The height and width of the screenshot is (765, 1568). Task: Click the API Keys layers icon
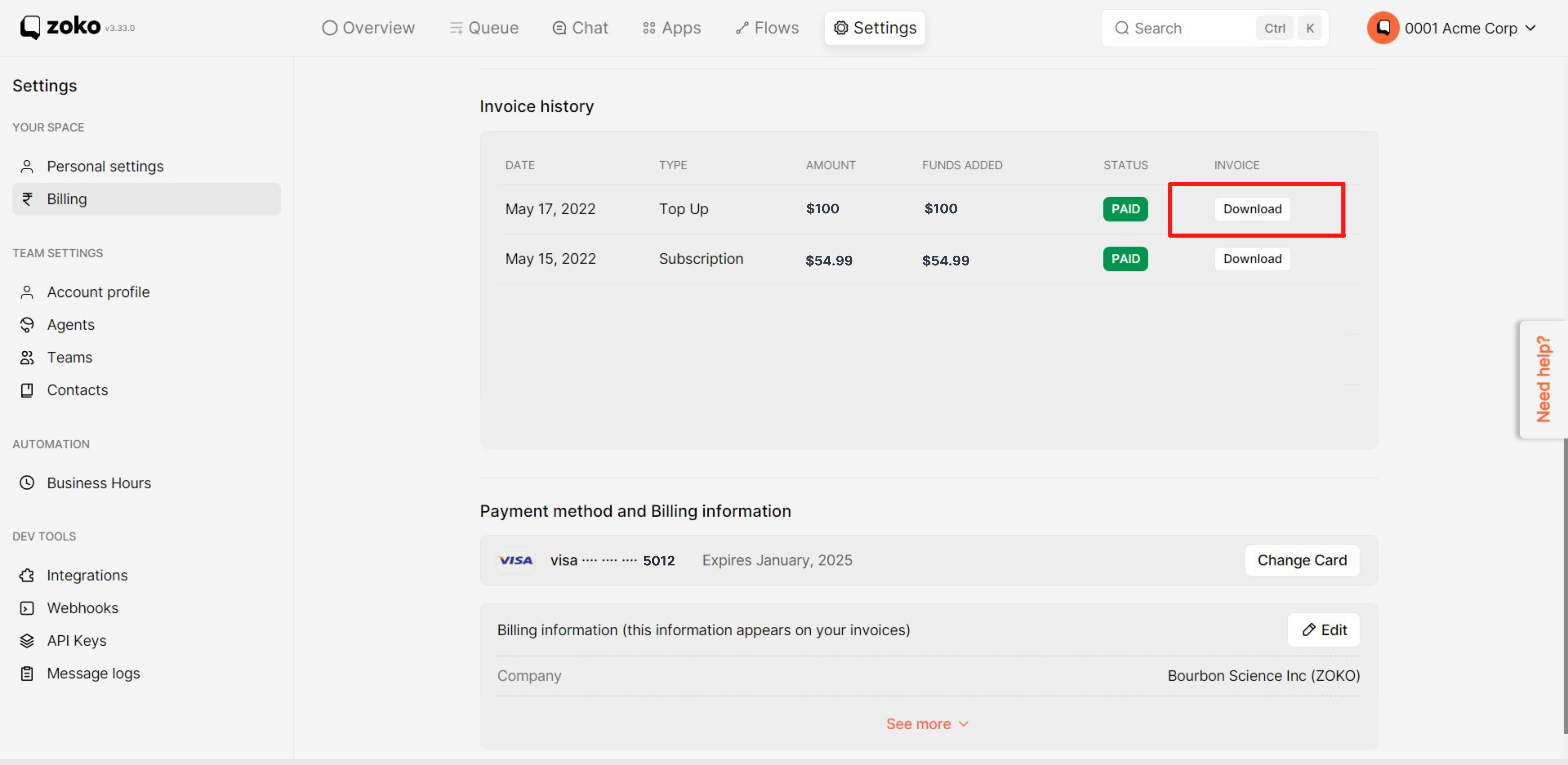coord(27,640)
